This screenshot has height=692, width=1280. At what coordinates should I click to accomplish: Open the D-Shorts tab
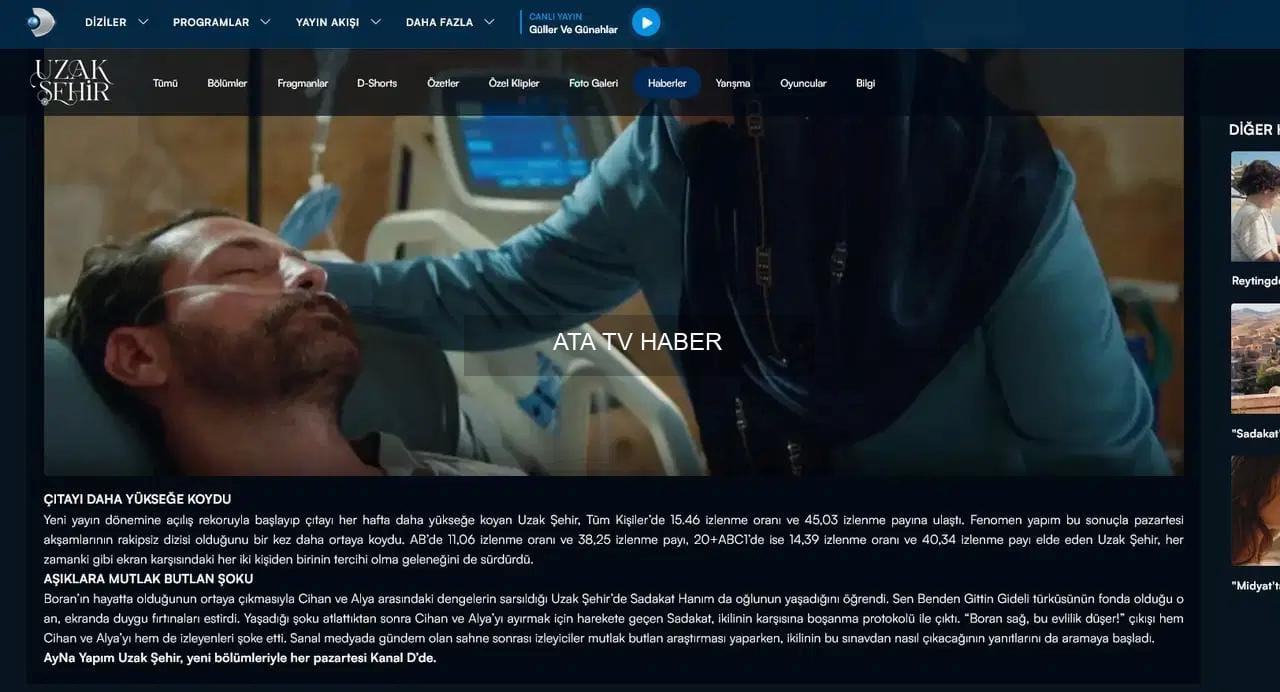[377, 83]
